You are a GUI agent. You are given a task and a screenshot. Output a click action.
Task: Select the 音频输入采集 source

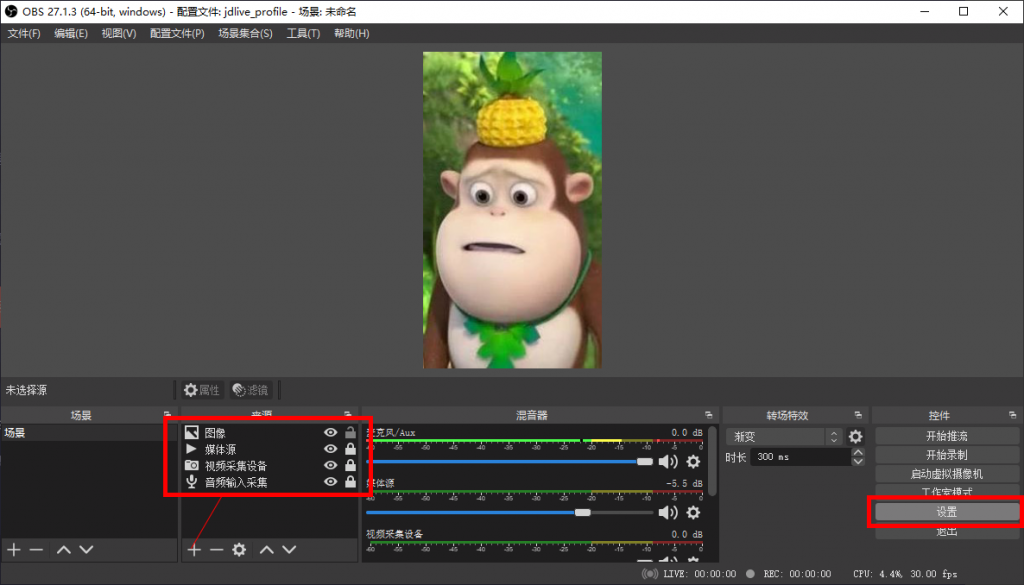coord(236,482)
